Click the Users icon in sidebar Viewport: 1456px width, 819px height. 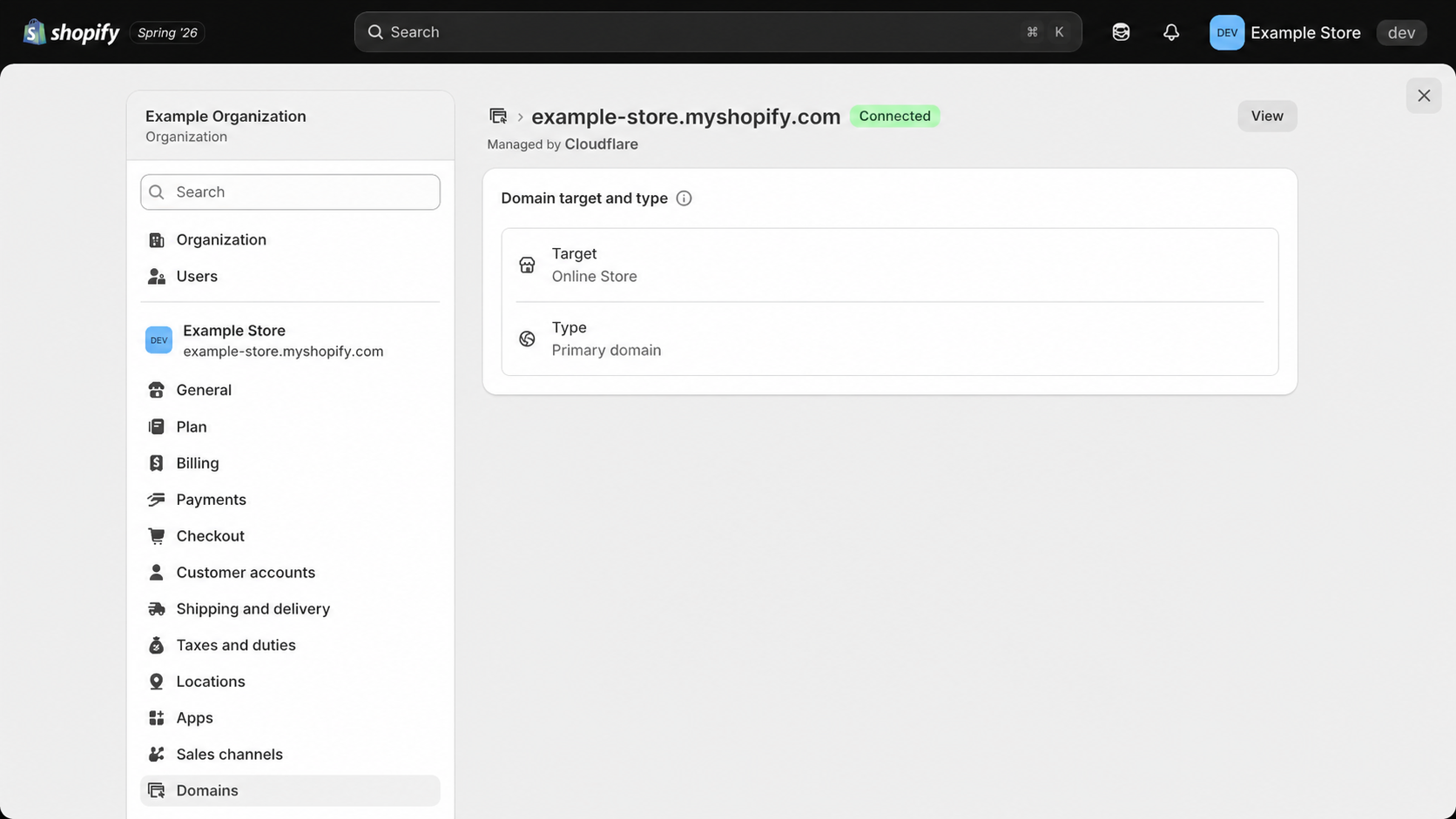coord(157,277)
